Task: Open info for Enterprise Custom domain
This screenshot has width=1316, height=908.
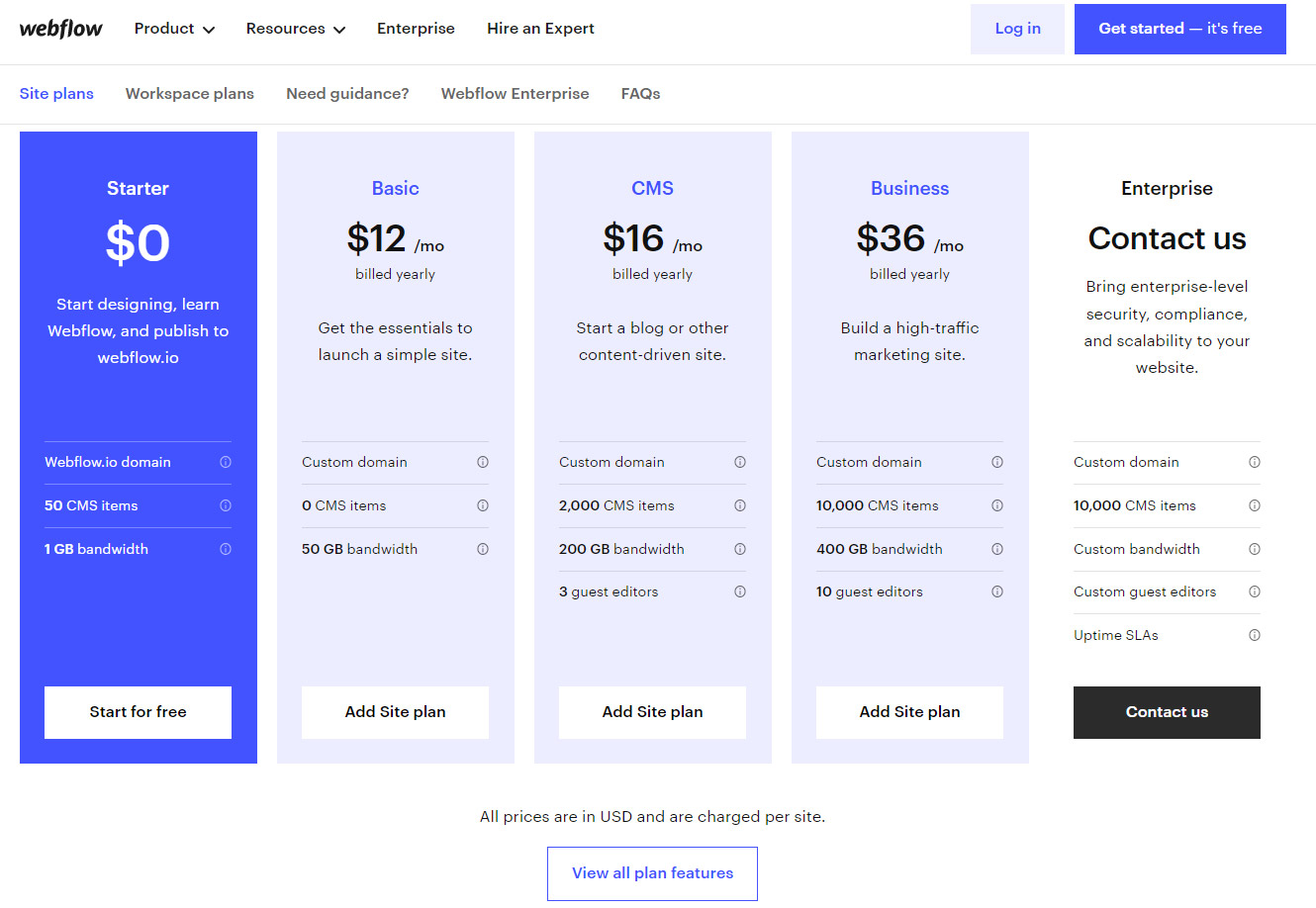Action: (1255, 462)
